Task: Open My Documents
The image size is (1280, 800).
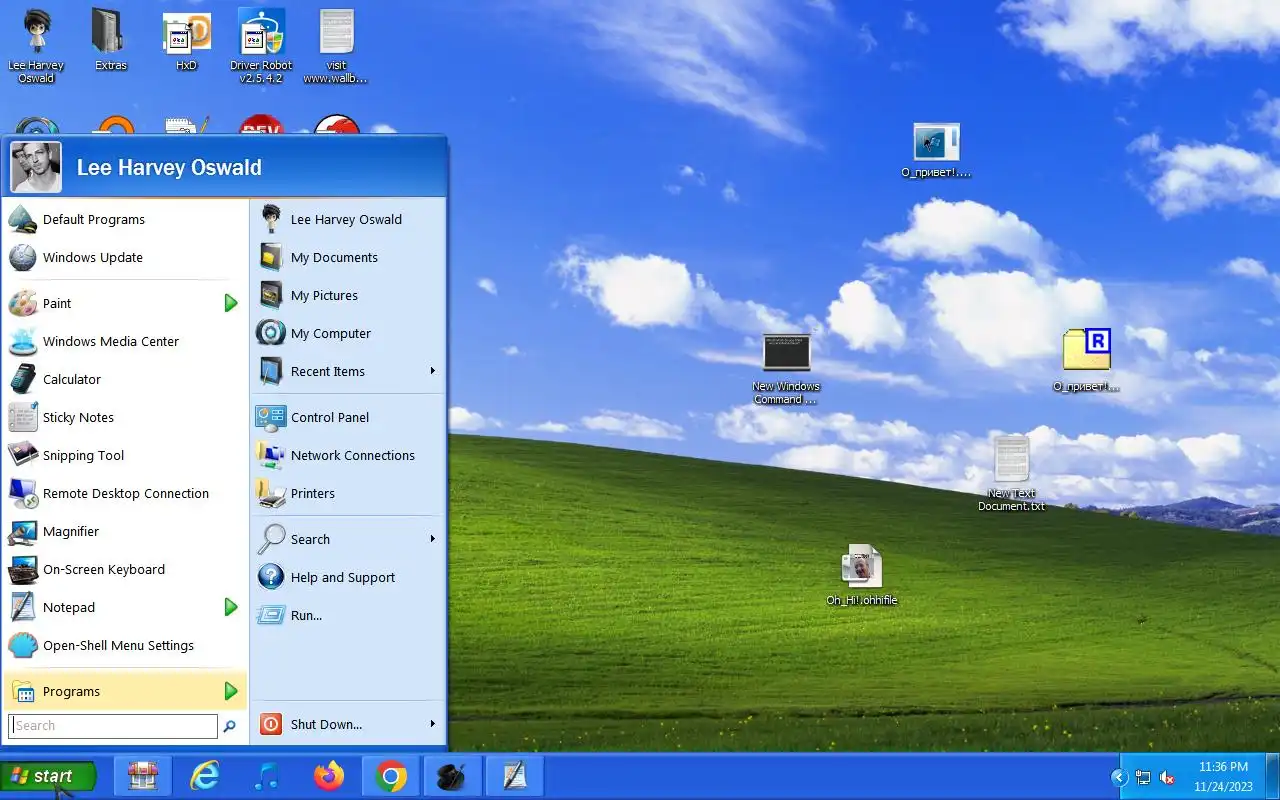Action: coord(347,257)
